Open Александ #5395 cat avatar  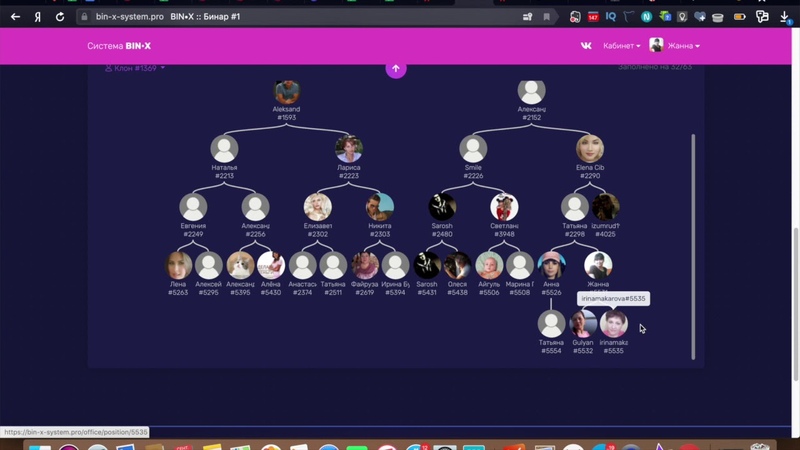(240, 265)
